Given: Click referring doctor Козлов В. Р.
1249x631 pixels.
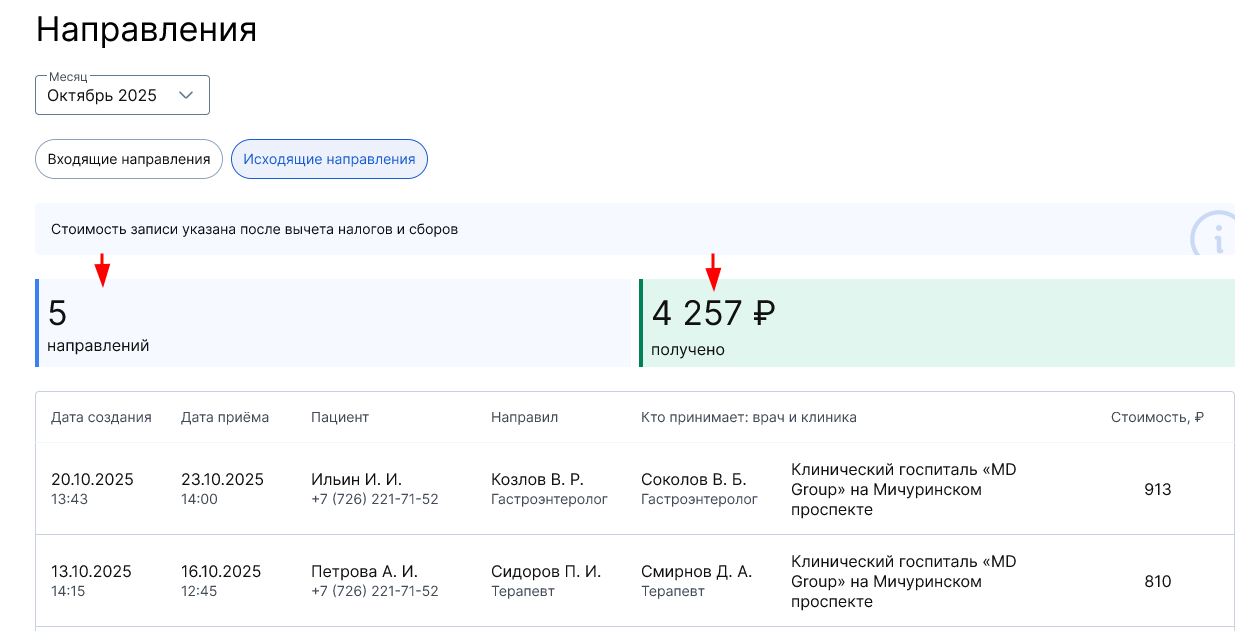Looking at the screenshot, I should pyautogui.click(x=537, y=480).
